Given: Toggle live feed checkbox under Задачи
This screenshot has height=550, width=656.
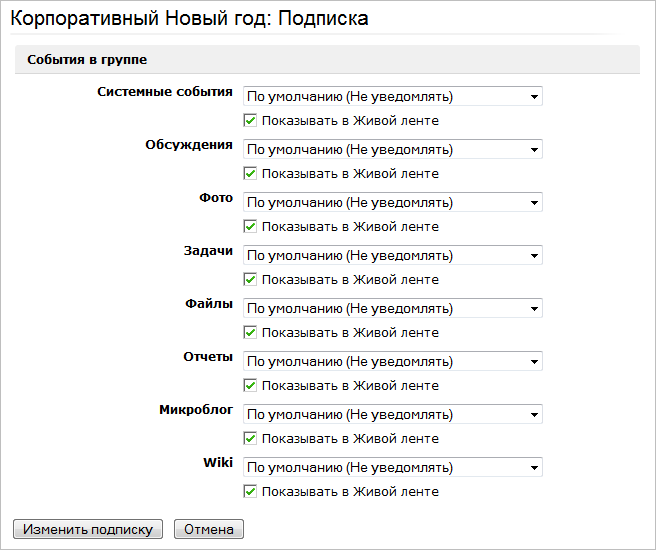Looking at the screenshot, I should 251,280.
